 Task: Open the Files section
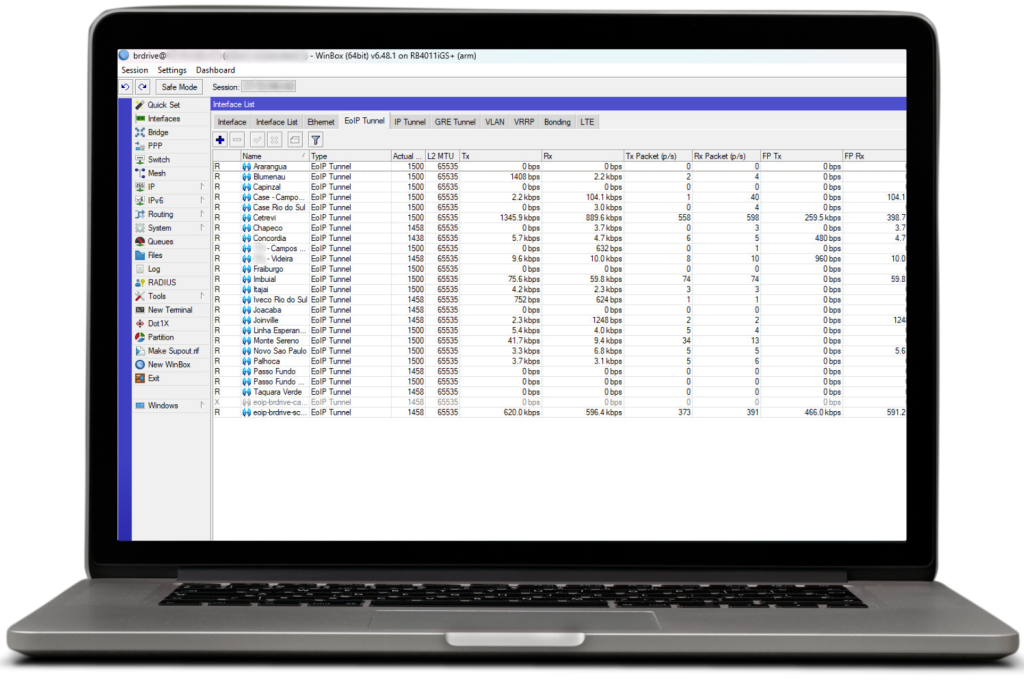click(x=155, y=255)
